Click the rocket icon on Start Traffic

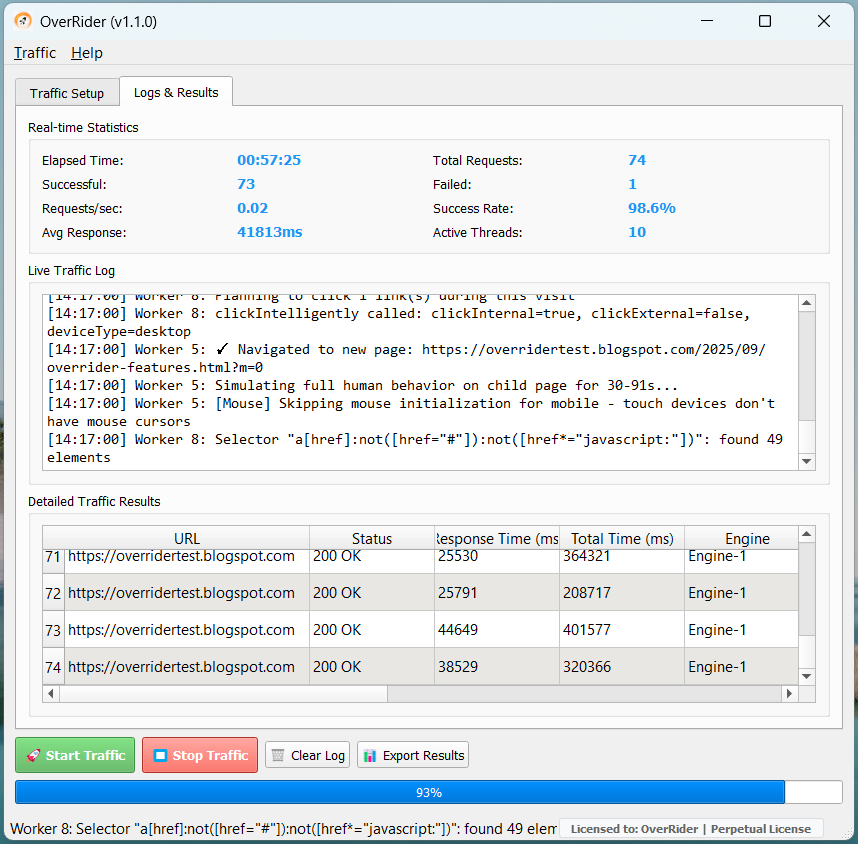[x=33, y=755]
